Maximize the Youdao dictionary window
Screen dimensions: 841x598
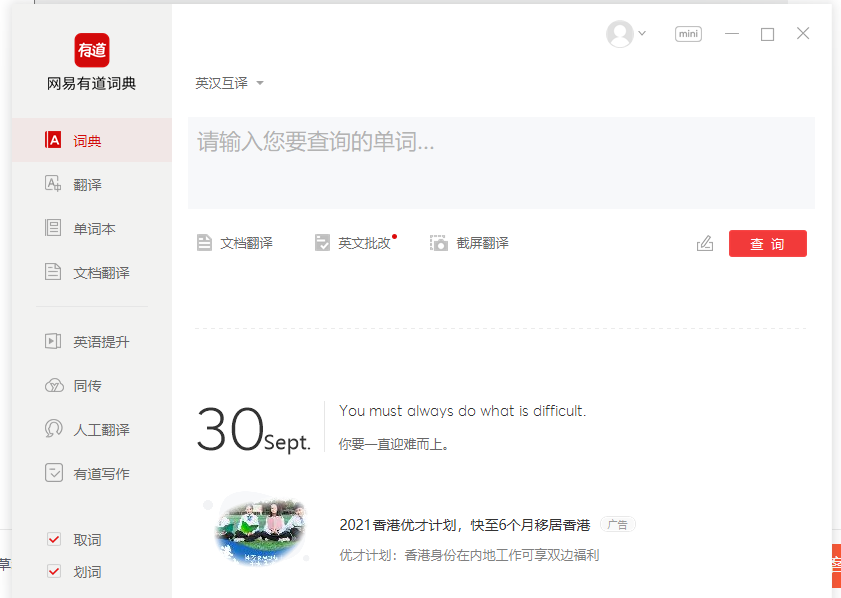pyautogui.click(x=768, y=34)
